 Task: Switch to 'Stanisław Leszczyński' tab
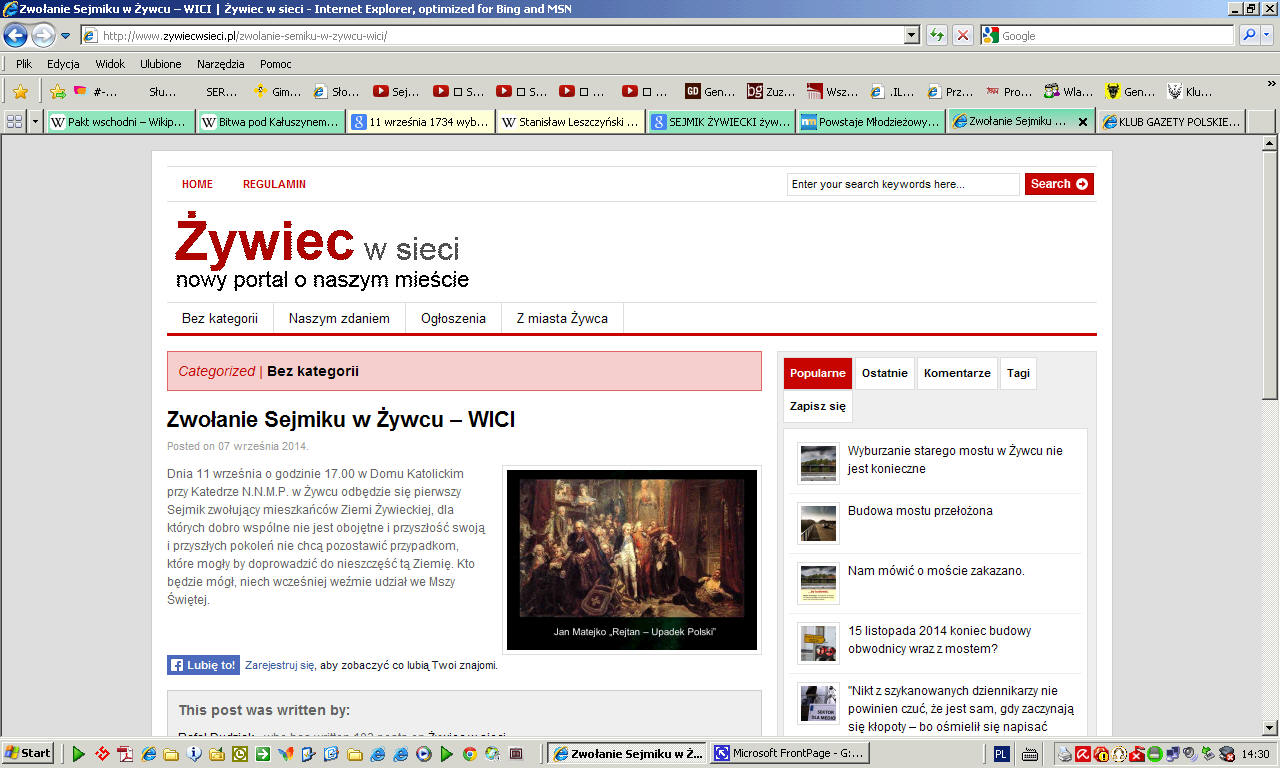coord(571,122)
